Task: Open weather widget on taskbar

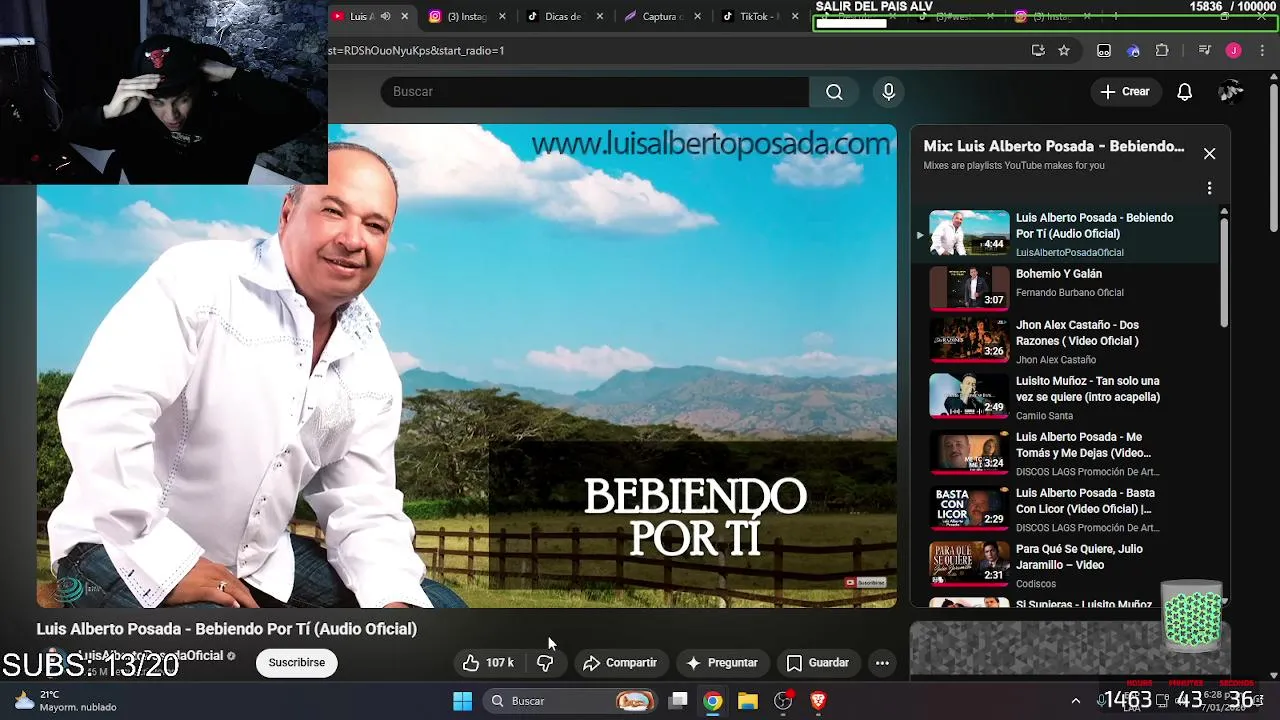Action: coord(65,701)
